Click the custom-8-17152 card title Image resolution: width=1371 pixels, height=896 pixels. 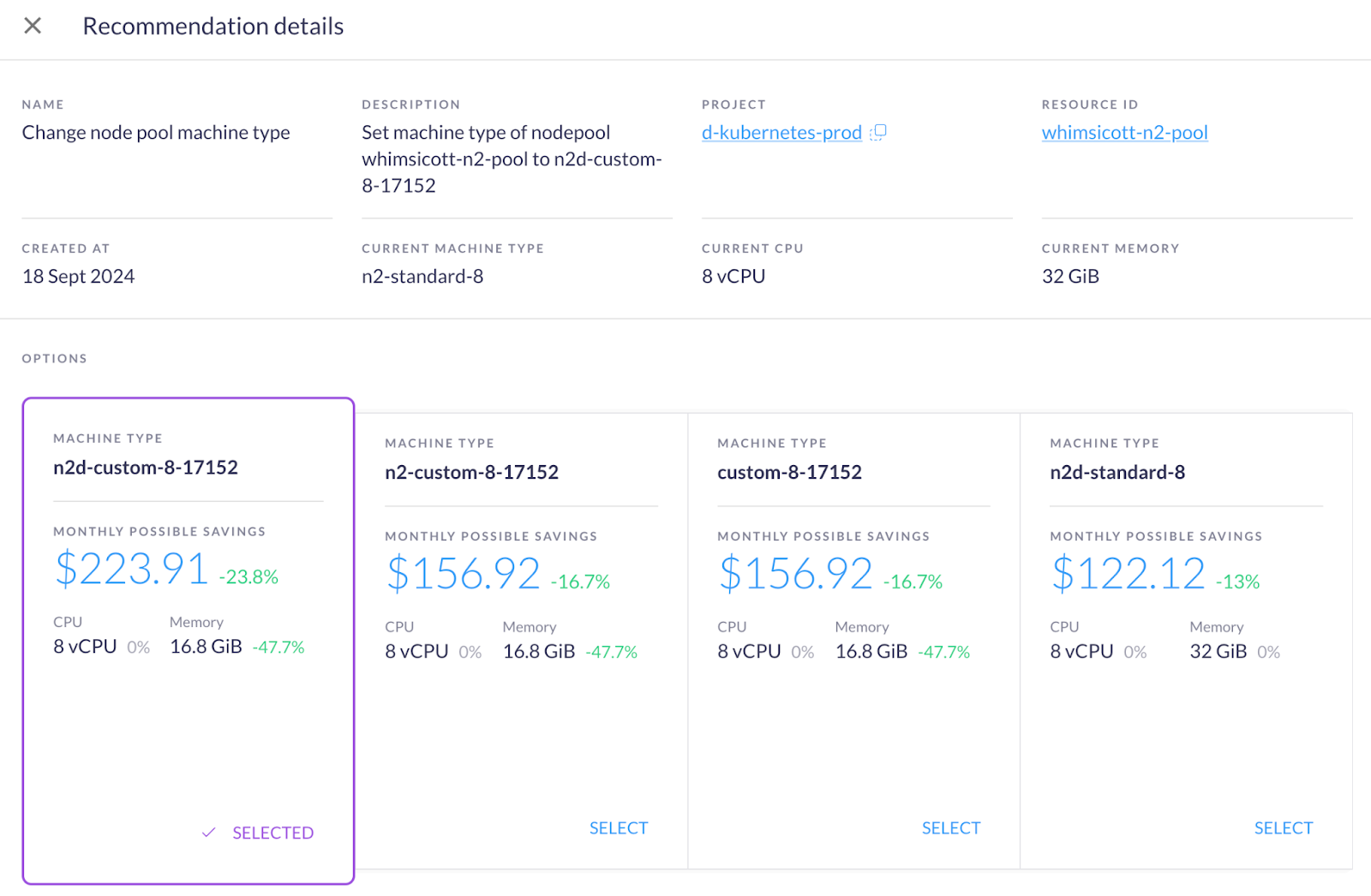point(789,473)
